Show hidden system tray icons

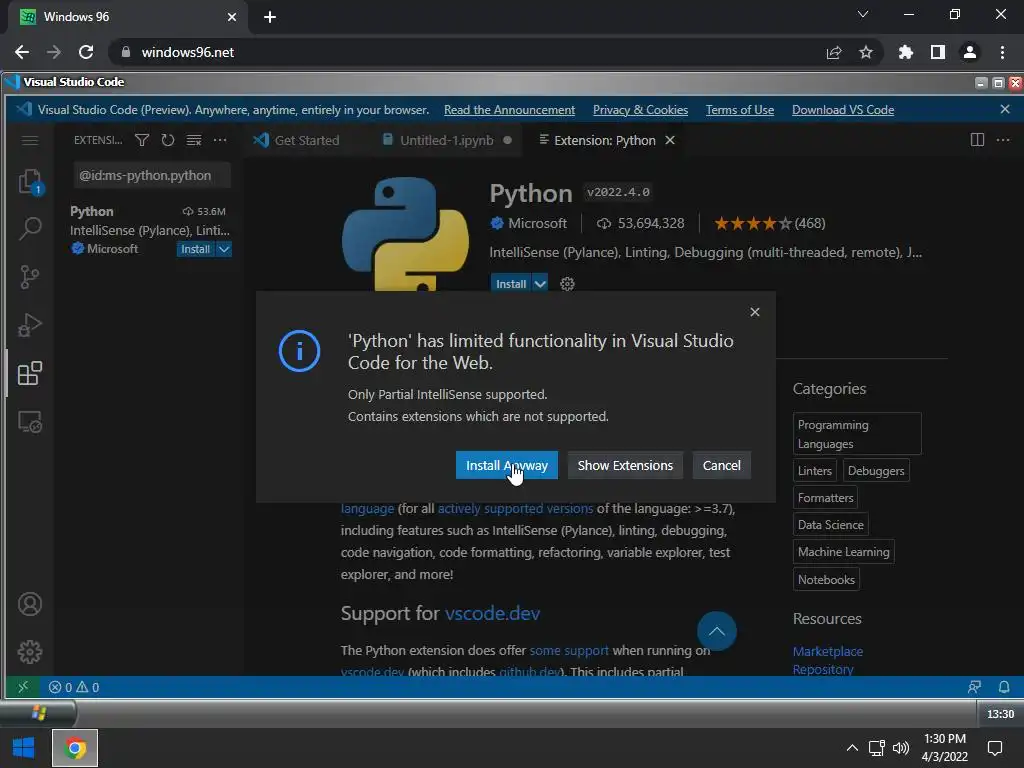852,748
